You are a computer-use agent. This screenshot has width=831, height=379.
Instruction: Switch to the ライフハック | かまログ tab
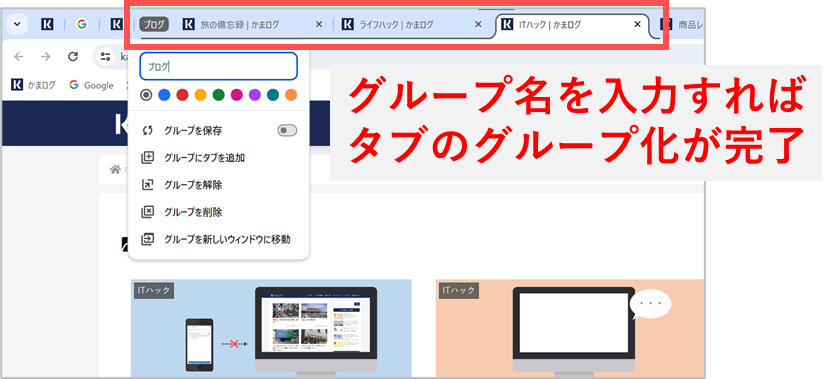coord(396,24)
